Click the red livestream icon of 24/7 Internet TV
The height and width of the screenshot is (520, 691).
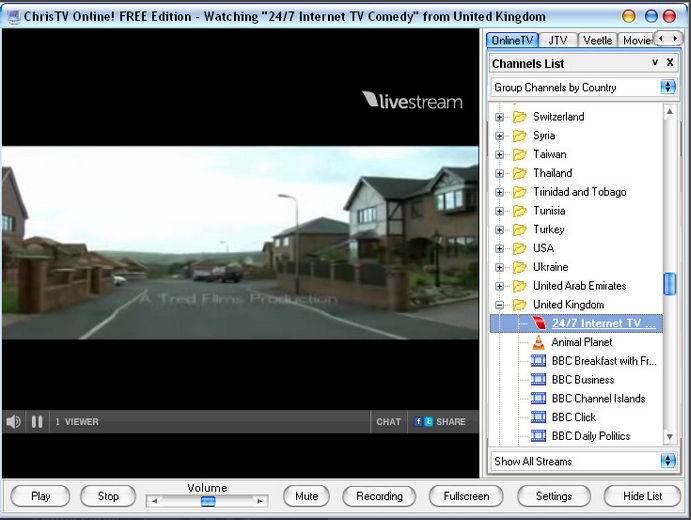pyautogui.click(x=539, y=323)
